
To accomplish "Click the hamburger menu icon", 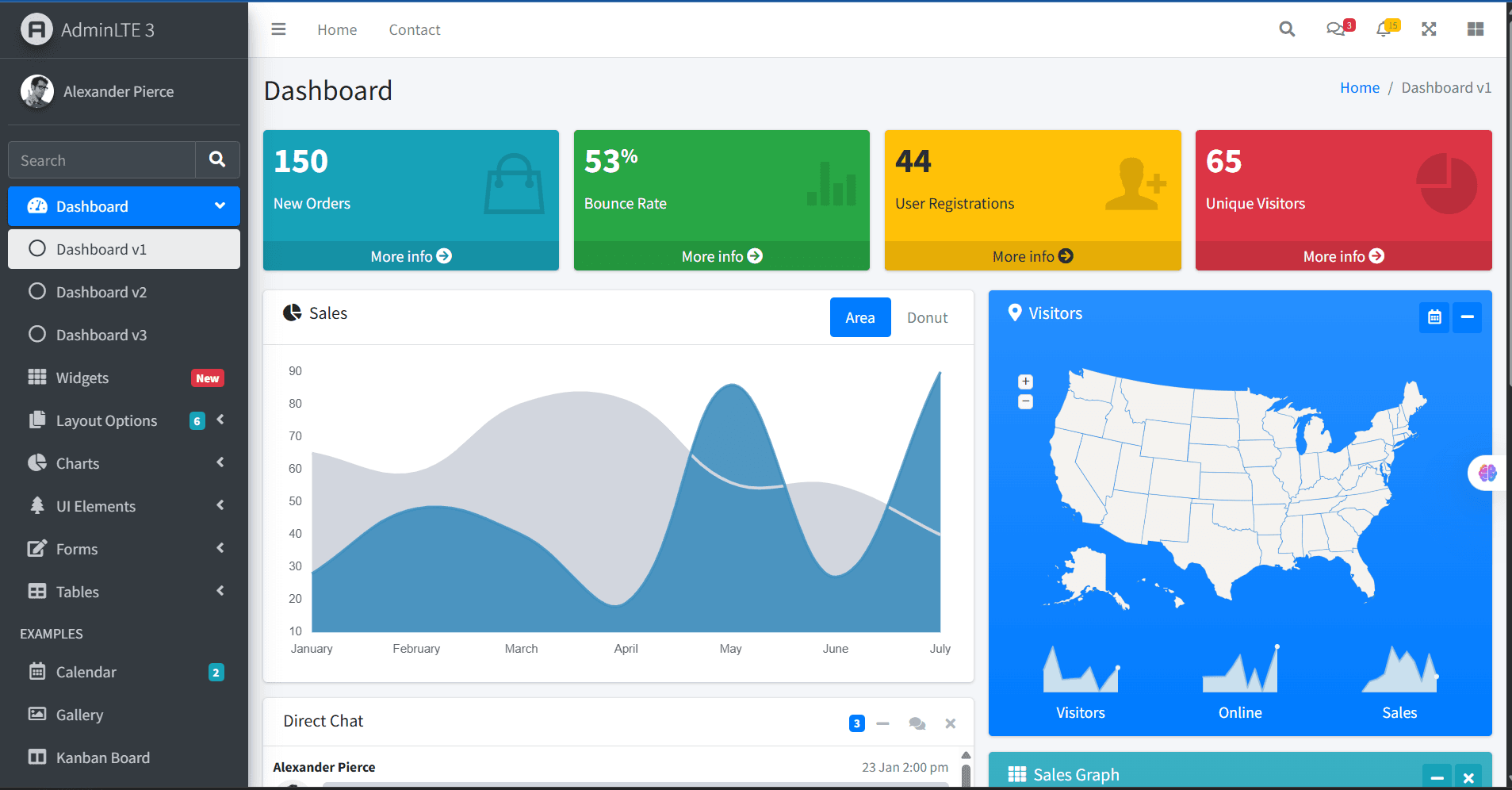I will click(278, 29).
